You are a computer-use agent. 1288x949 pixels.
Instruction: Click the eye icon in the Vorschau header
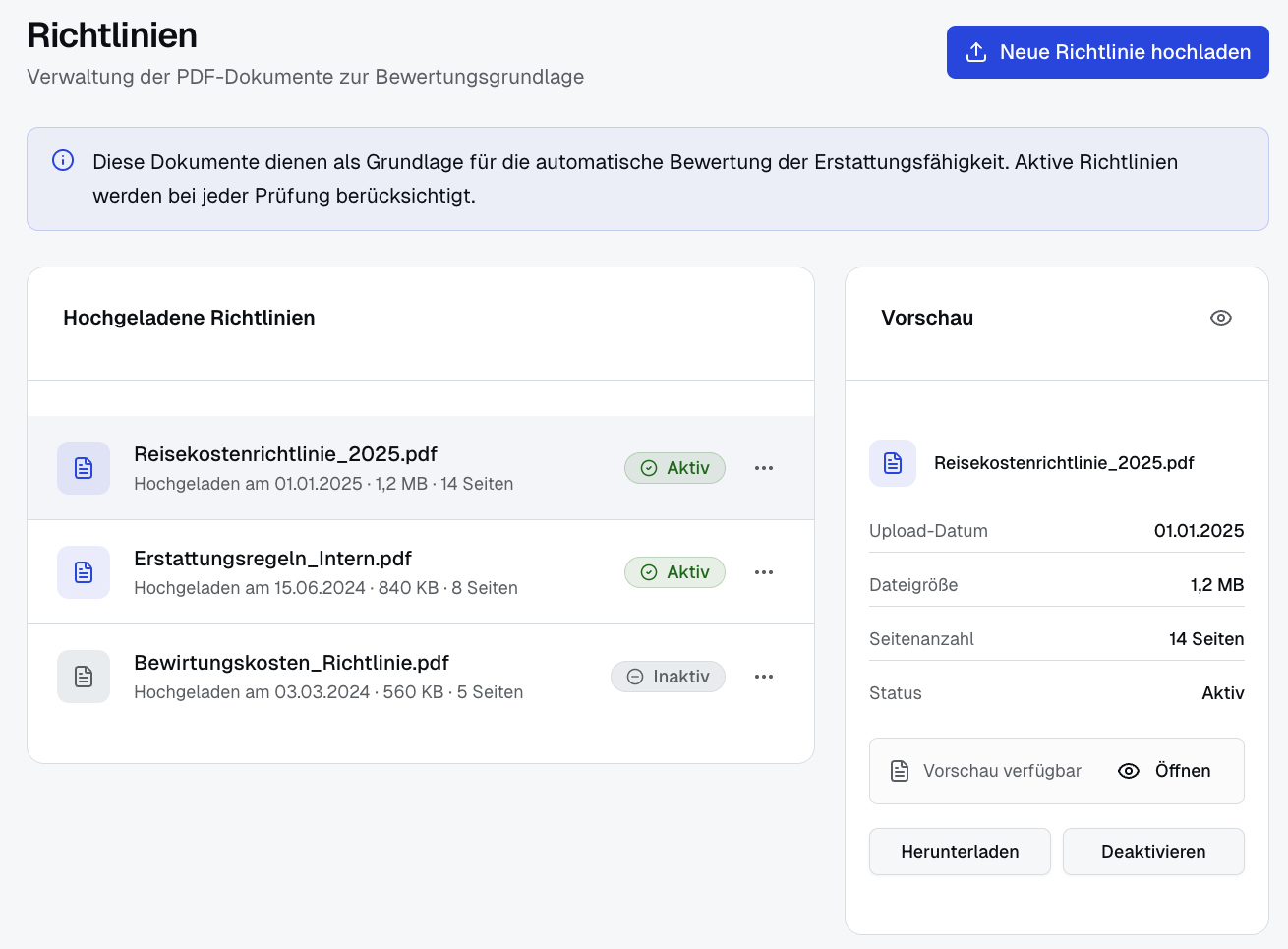tap(1220, 317)
